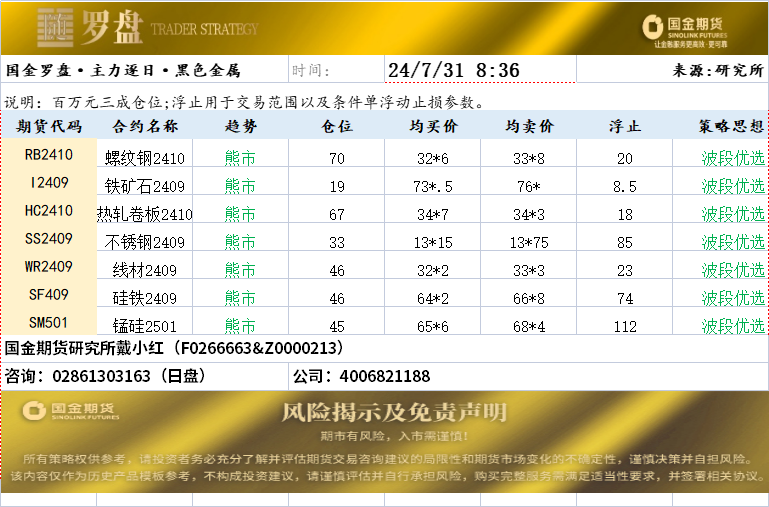This screenshot has height=507, width=769.
Task: Click the 硅铁2409 contract name
Action: pyautogui.click(x=145, y=298)
